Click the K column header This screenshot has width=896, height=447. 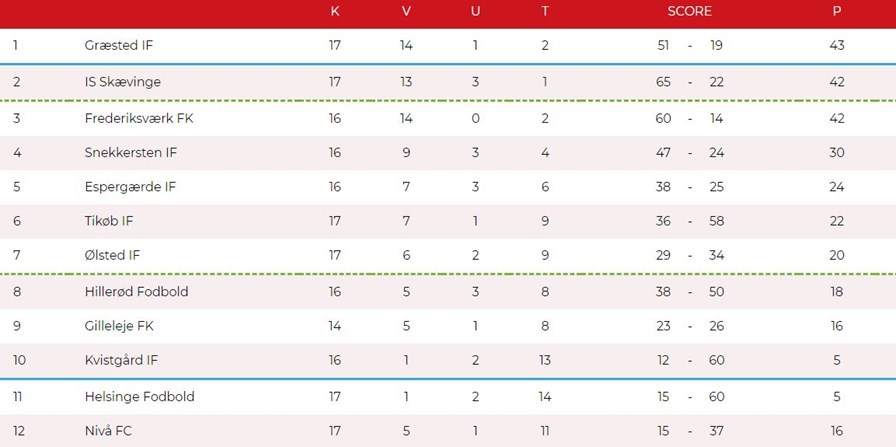(x=335, y=12)
